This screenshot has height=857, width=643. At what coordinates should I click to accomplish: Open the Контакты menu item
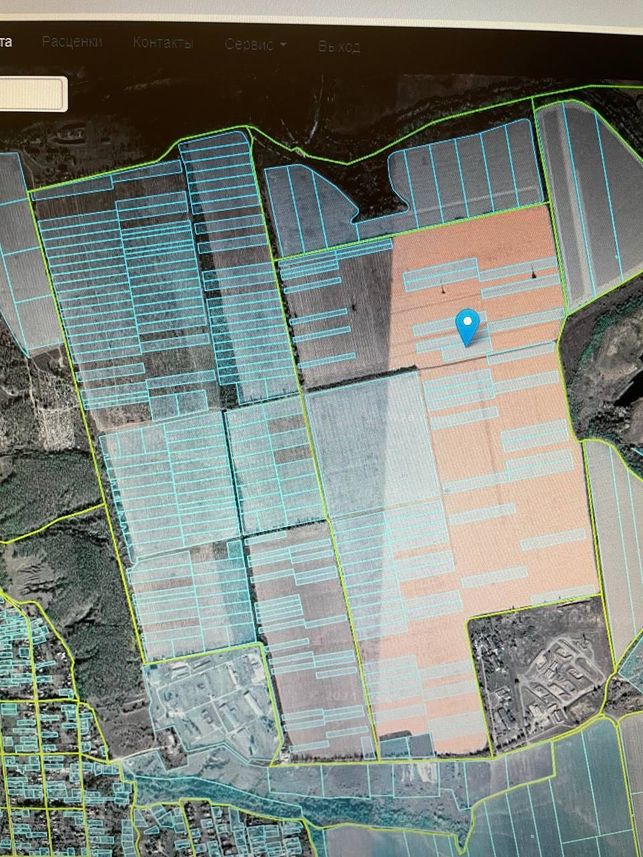(163, 43)
